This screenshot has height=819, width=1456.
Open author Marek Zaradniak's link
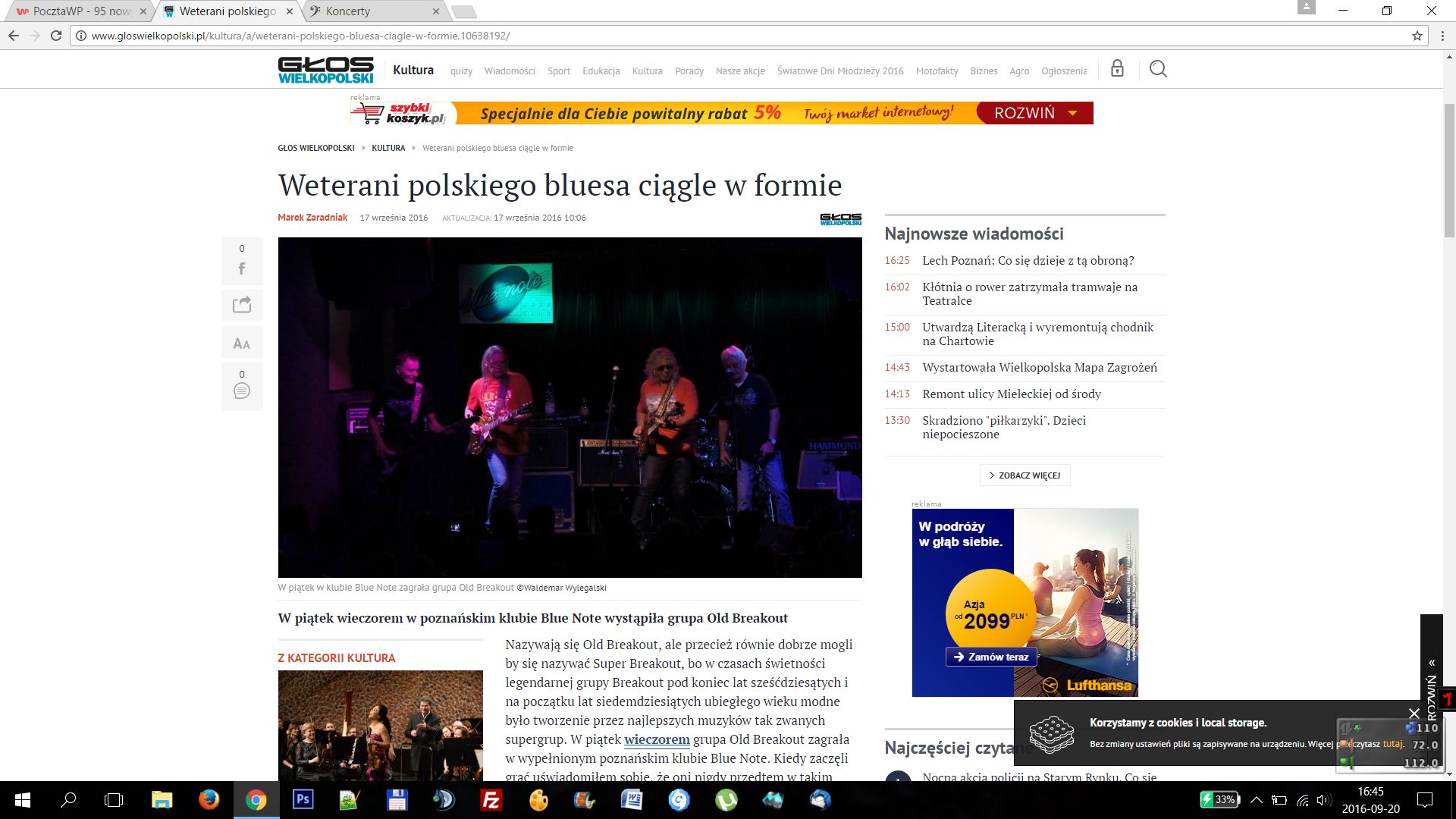[x=312, y=218]
